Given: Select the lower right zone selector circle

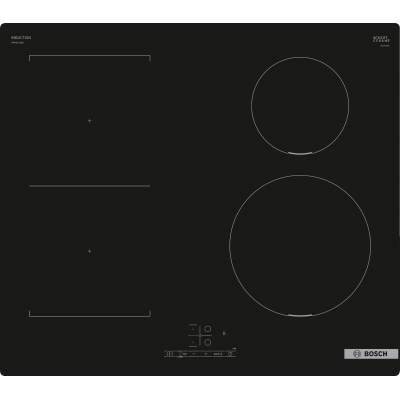Looking at the screenshot, I should click(208, 342).
